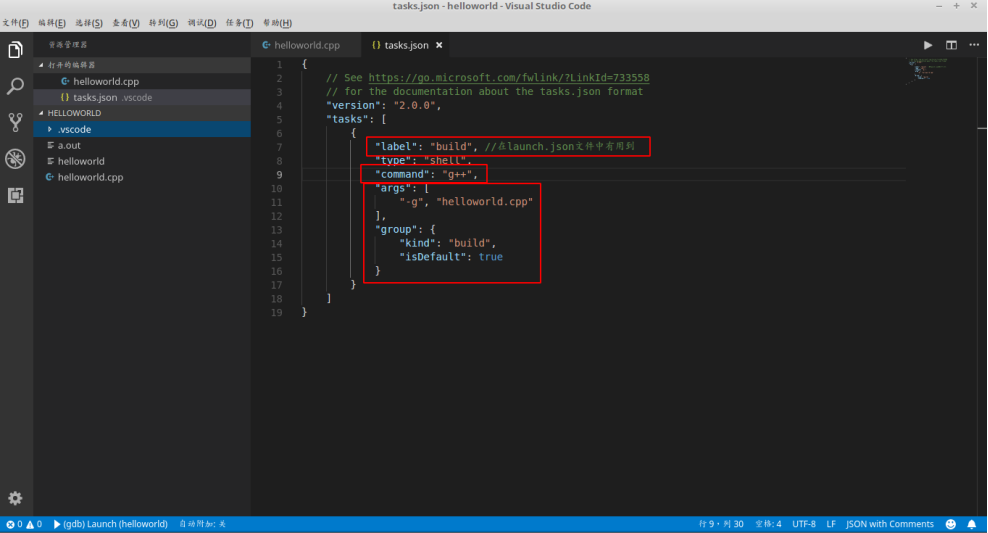The width and height of the screenshot is (988, 533).
Task: Select language mode JSON with Comments
Action: click(890, 524)
